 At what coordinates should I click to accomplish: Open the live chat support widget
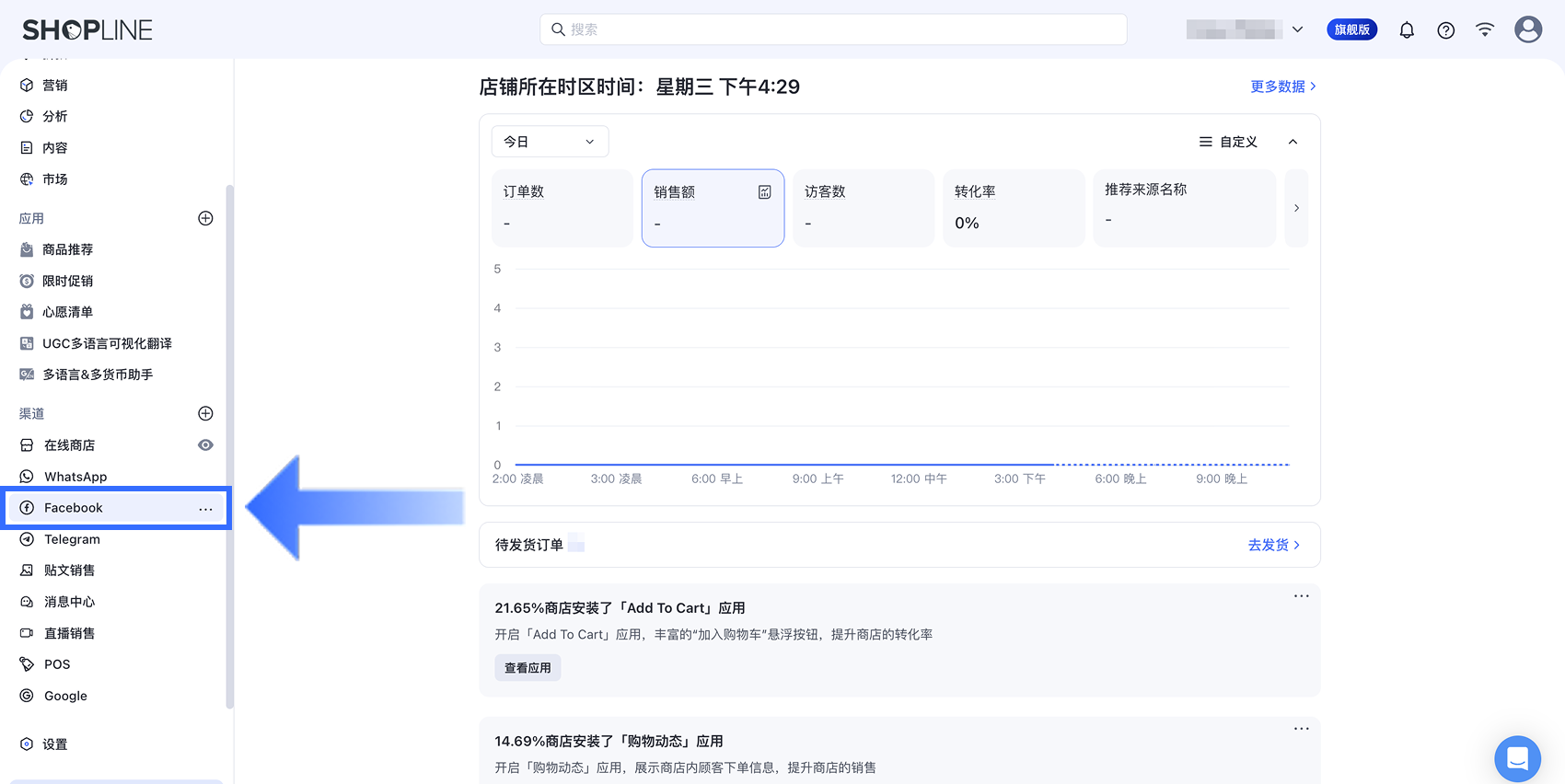(x=1517, y=759)
